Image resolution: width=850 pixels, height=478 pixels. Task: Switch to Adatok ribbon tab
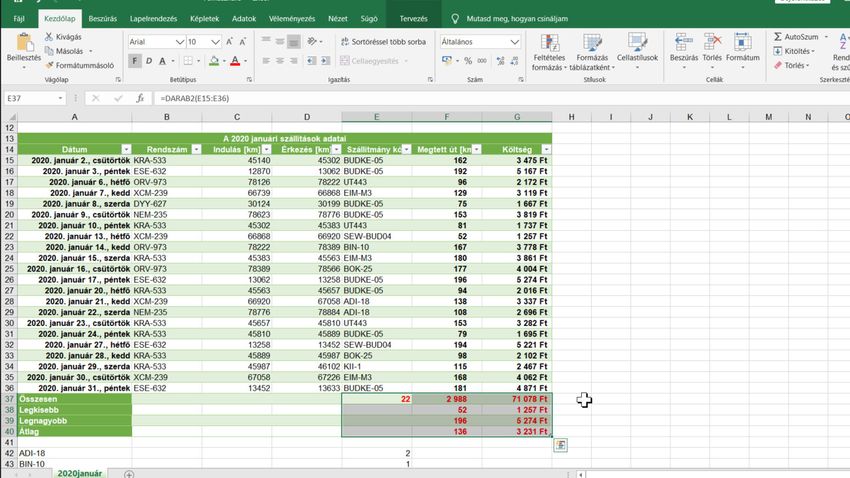click(244, 18)
